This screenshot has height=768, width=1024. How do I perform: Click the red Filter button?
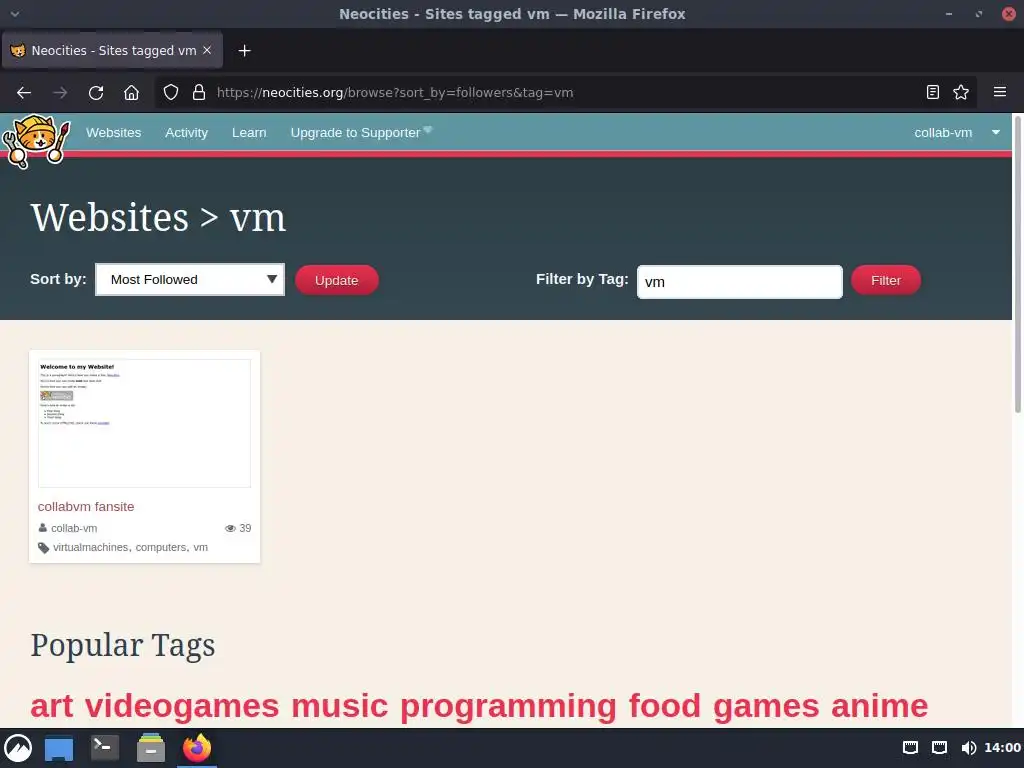pyautogui.click(x=886, y=280)
